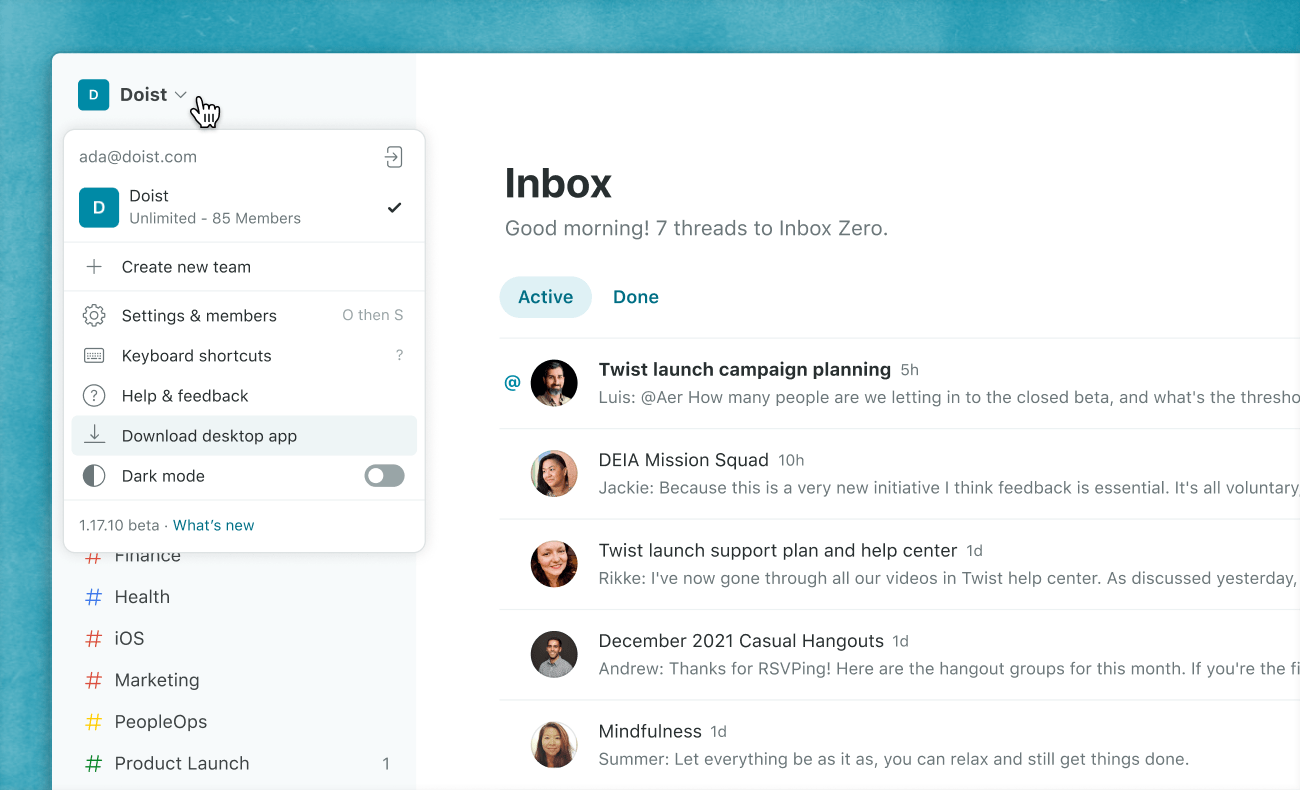The width and height of the screenshot is (1300, 790).
Task: Open the What's new link
Action: tap(214, 525)
